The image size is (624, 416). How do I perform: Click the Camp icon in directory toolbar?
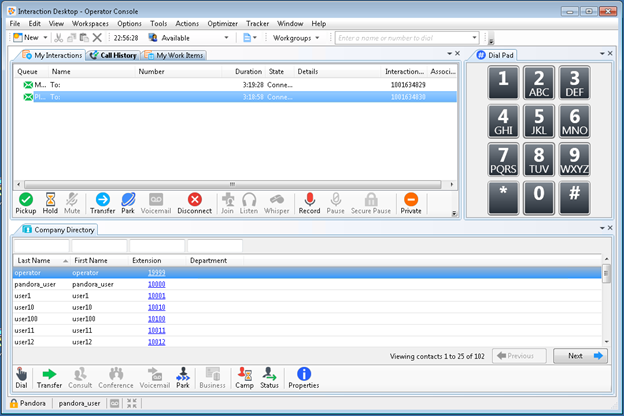[x=244, y=378]
